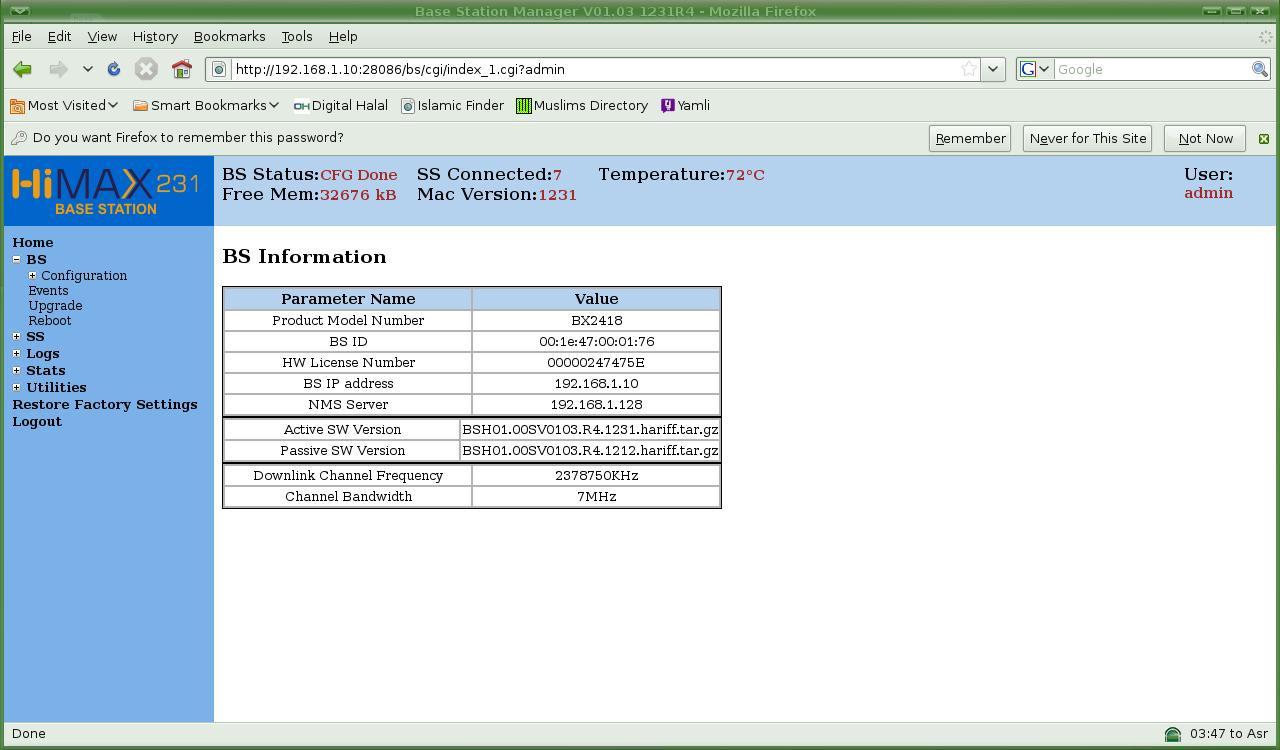Reload the current page
The width and height of the screenshot is (1280, 750).
point(114,69)
